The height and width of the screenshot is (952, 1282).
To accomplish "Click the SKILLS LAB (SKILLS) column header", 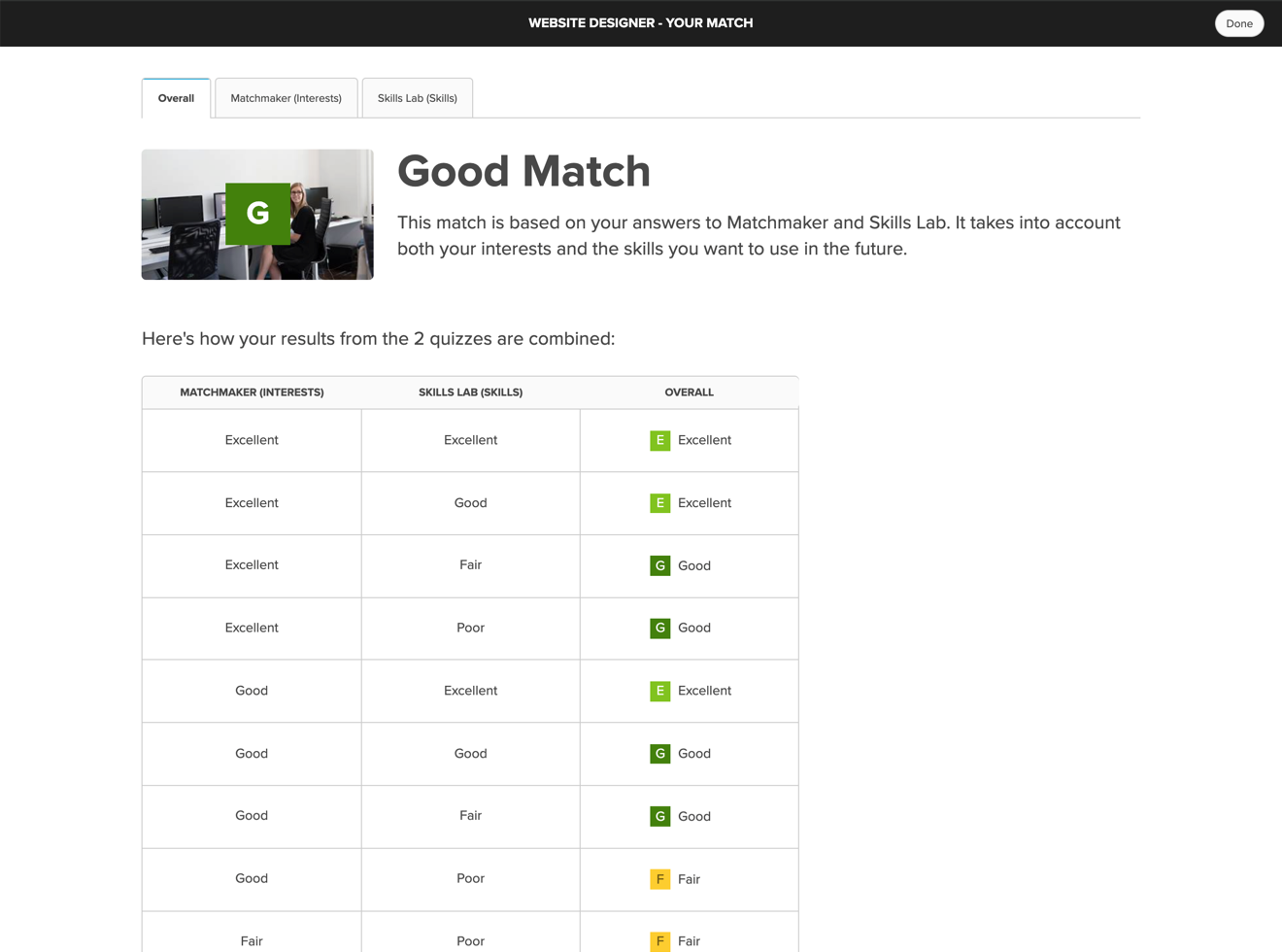I will pos(470,392).
